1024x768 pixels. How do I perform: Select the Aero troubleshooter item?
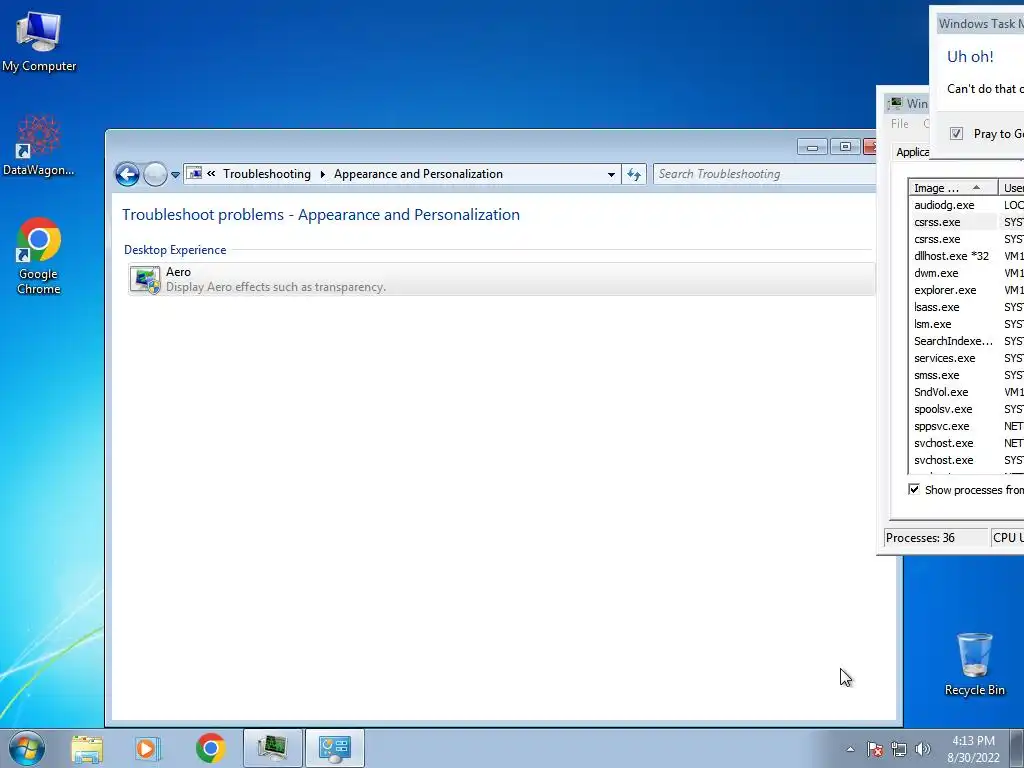coord(501,280)
